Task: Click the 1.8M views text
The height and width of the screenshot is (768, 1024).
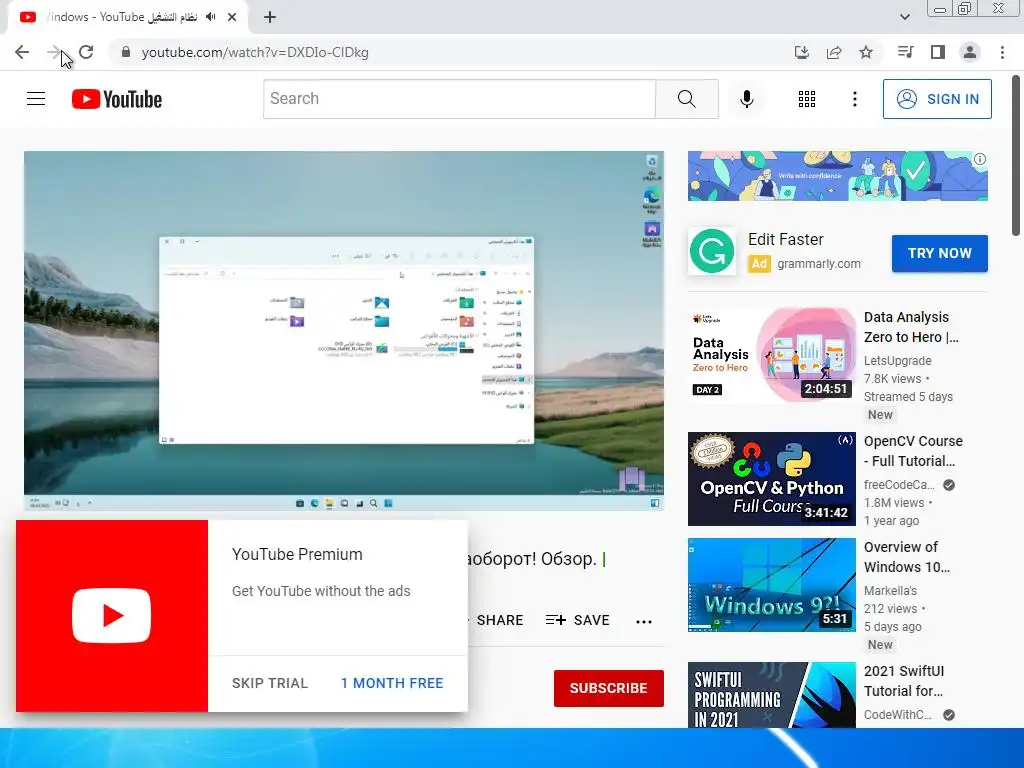Action: point(894,503)
